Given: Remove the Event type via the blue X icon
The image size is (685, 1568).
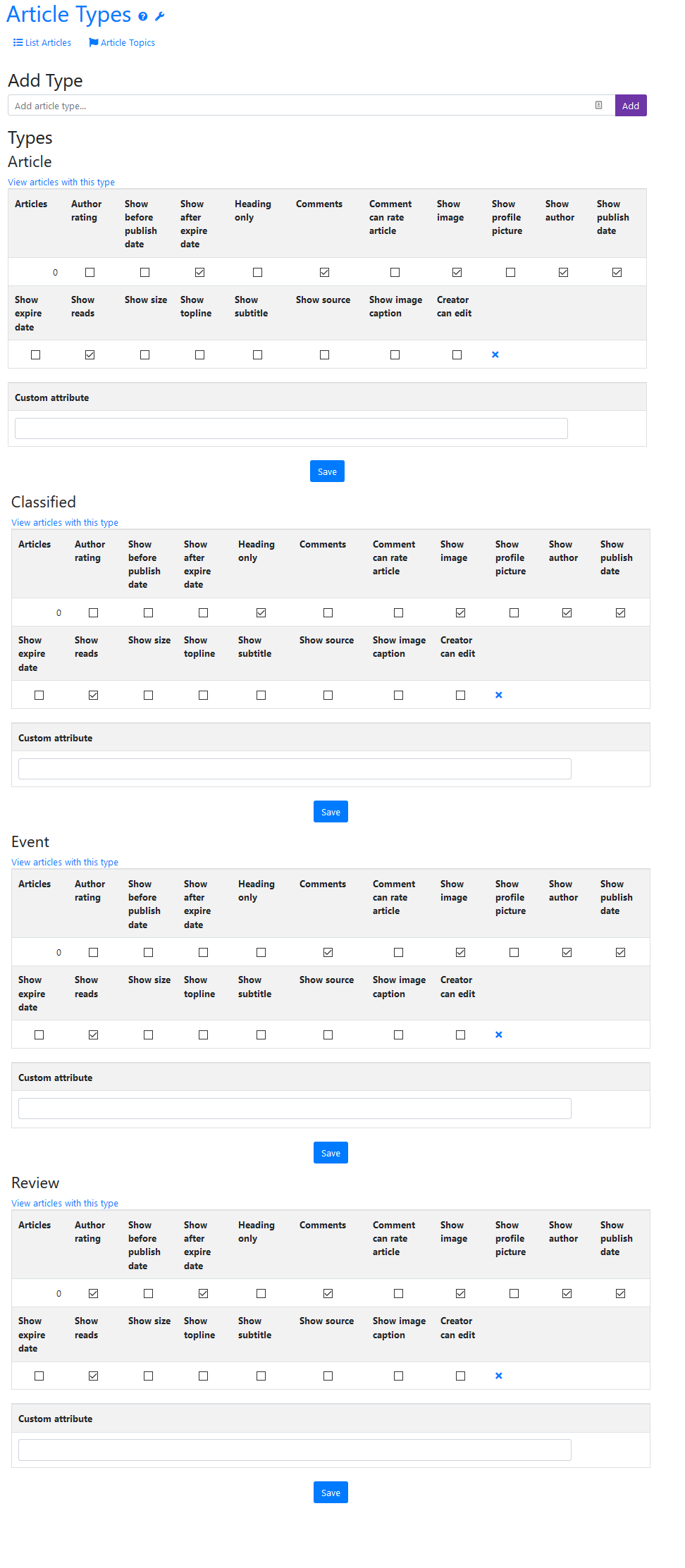Looking at the screenshot, I should point(499,1035).
